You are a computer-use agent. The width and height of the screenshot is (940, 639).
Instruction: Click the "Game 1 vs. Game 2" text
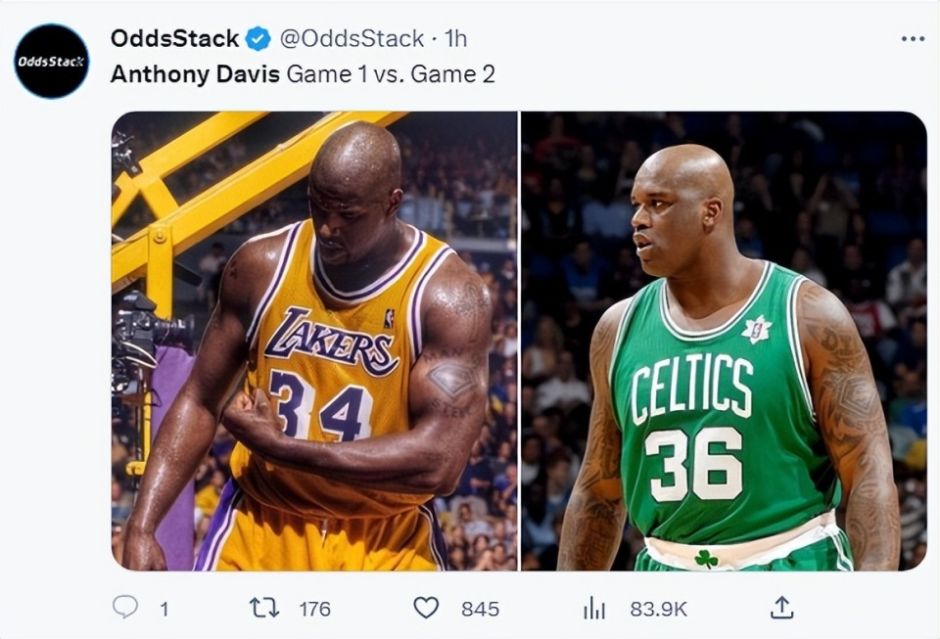(x=391, y=74)
